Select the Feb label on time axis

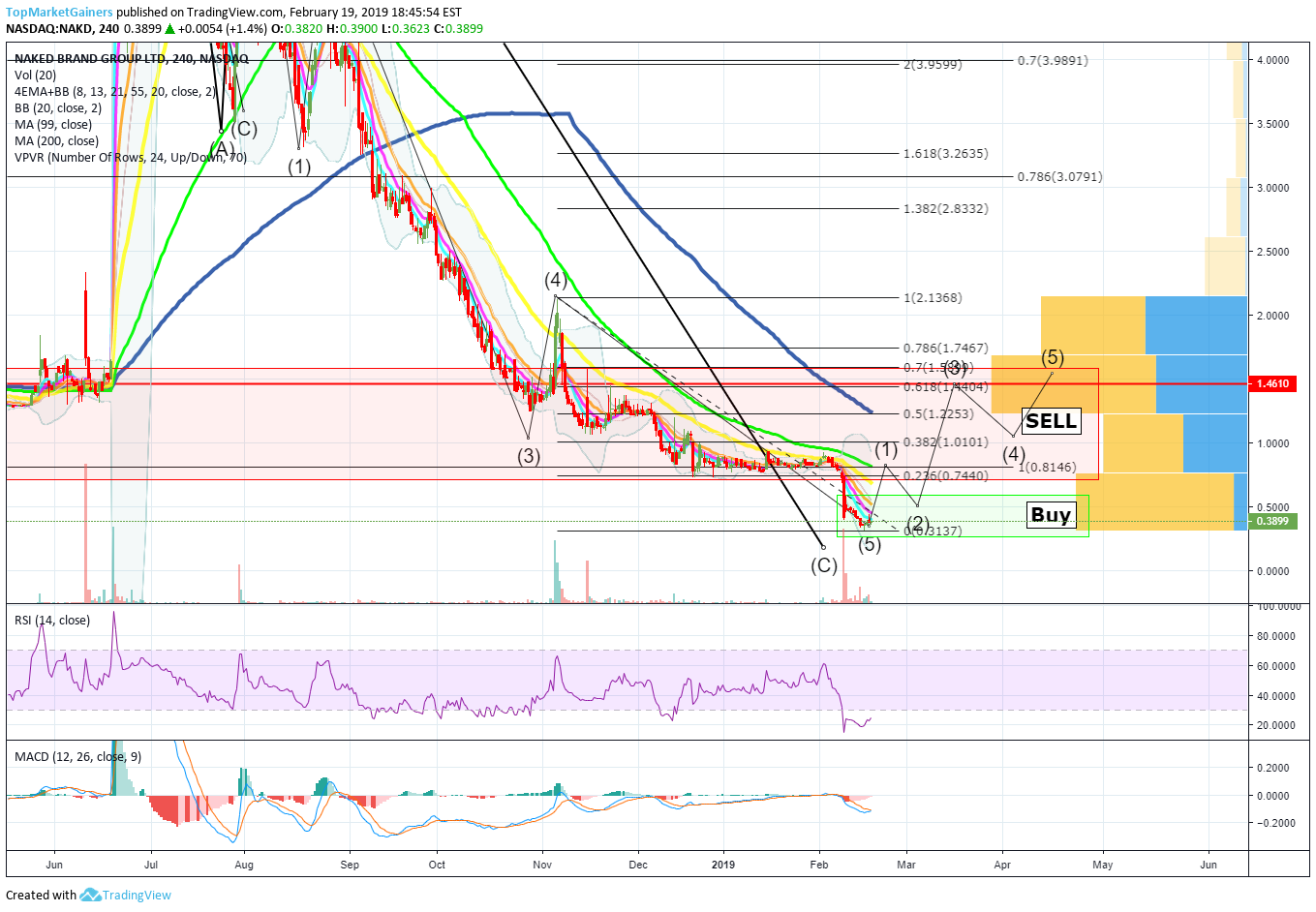[x=819, y=865]
